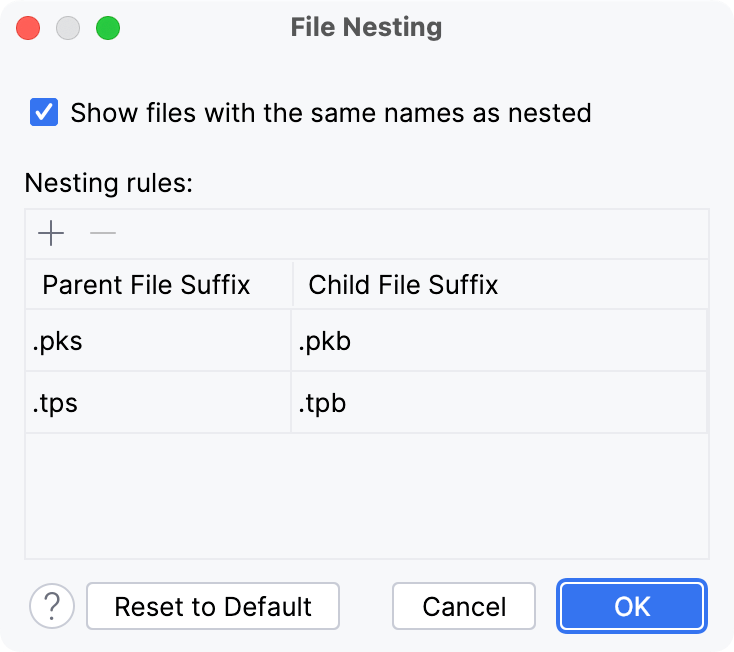
Task: Select the .tps parent suffix cell
Action: coord(158,403)
